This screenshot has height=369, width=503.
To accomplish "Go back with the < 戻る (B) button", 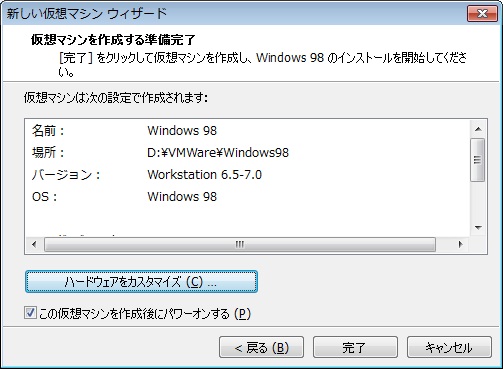I will pyautogui.click(x=261, y=347).
